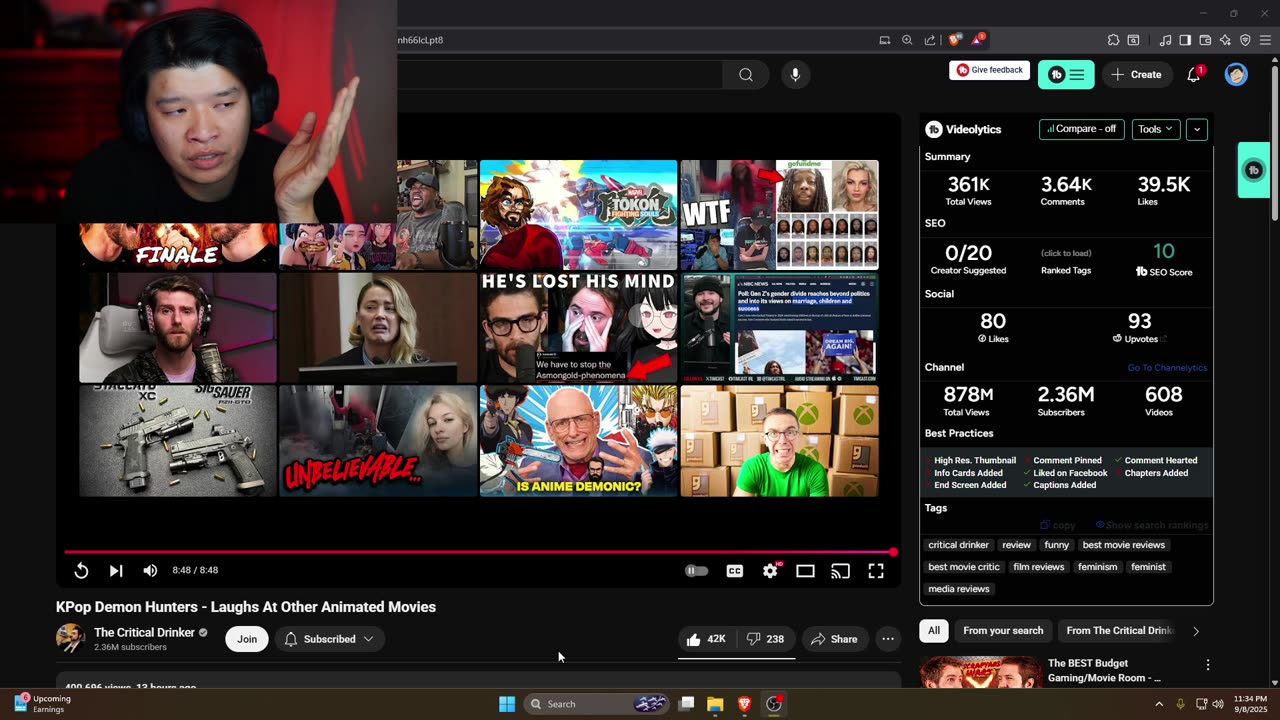The image size is (1280, 720).
Task: Click the YouTube search magnifier button
Action: [x=746, y=74]
